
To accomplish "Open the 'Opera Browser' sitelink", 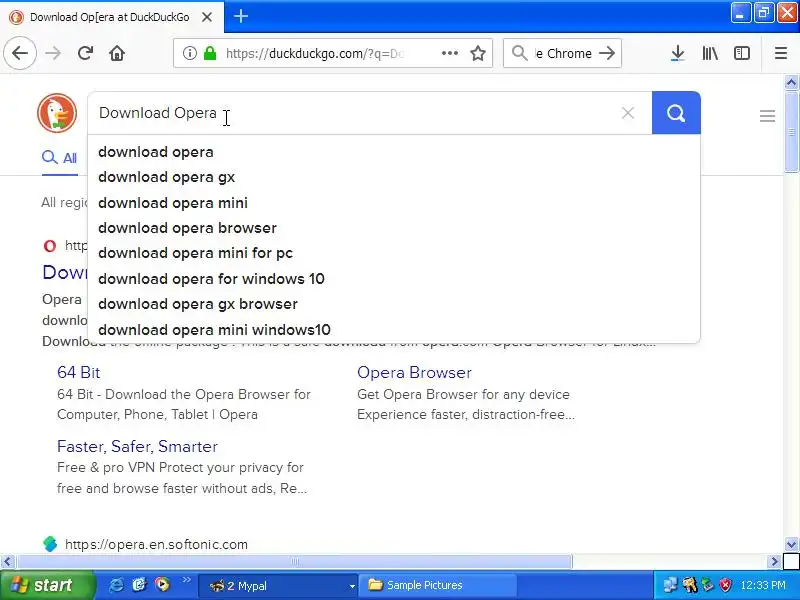I will [414, 372].
